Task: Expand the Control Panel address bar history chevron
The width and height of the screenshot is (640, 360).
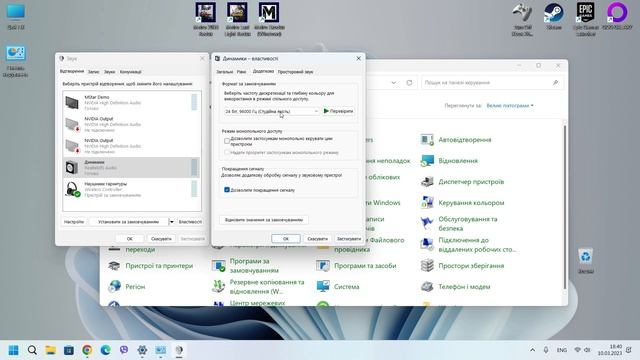Action: (x=393, y=83)
